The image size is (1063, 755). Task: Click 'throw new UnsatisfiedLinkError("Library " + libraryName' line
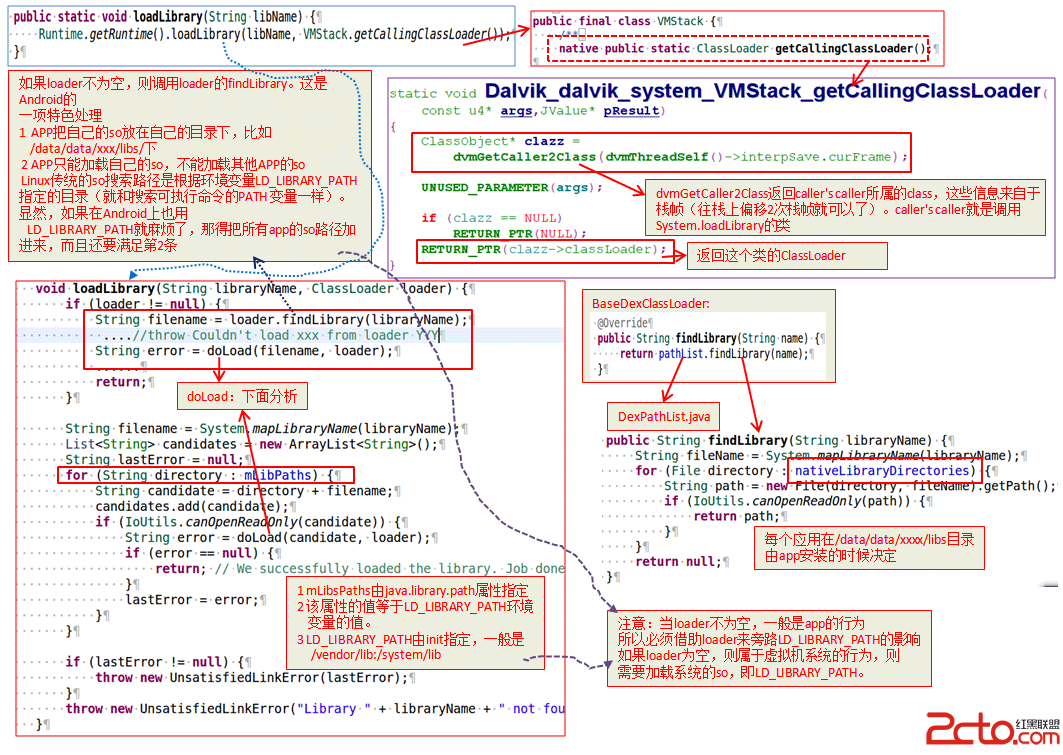tap(315, 709)
